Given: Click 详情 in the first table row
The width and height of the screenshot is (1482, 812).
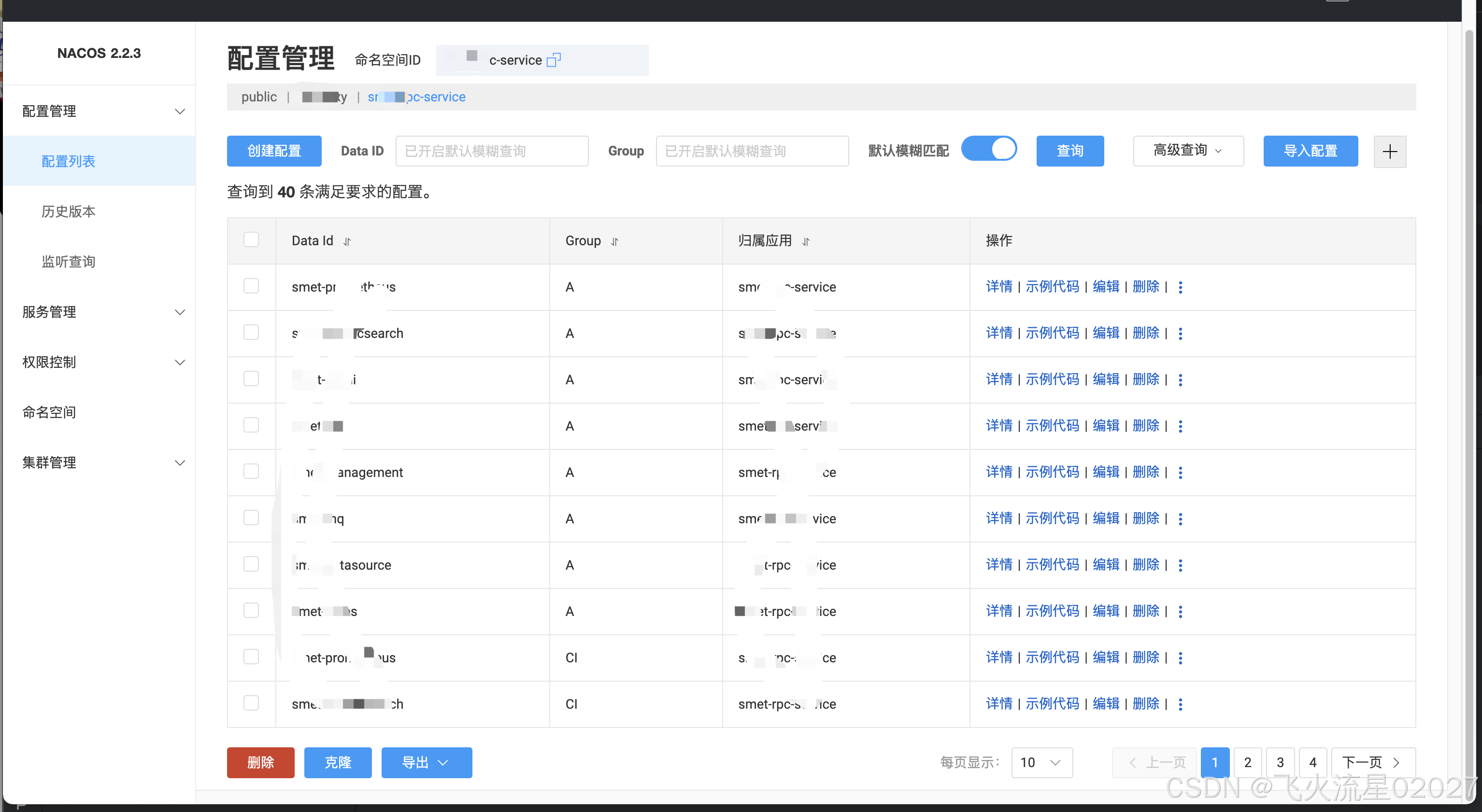Looking at the screenshot, I should [999, 287].
